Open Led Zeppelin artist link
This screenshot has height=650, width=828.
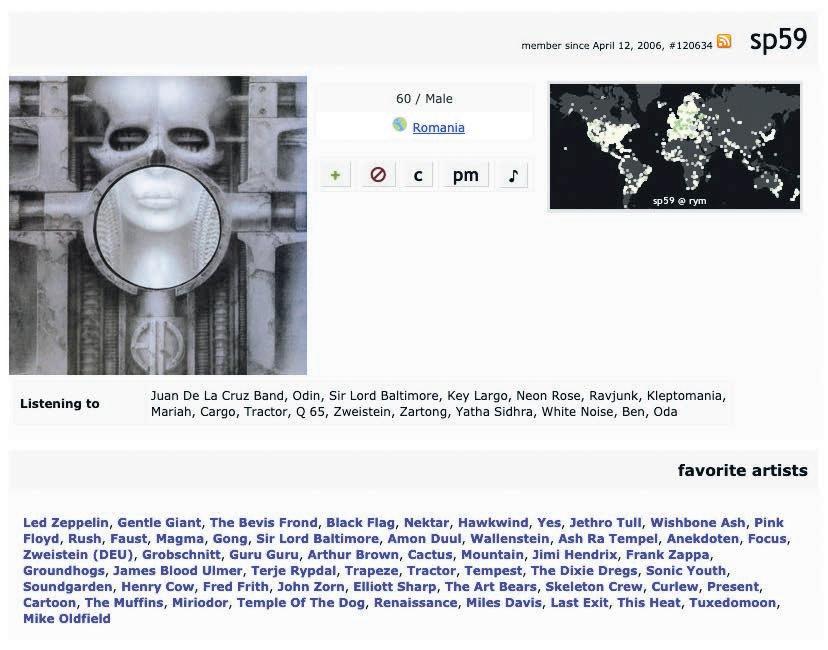[x=66, y=523]
